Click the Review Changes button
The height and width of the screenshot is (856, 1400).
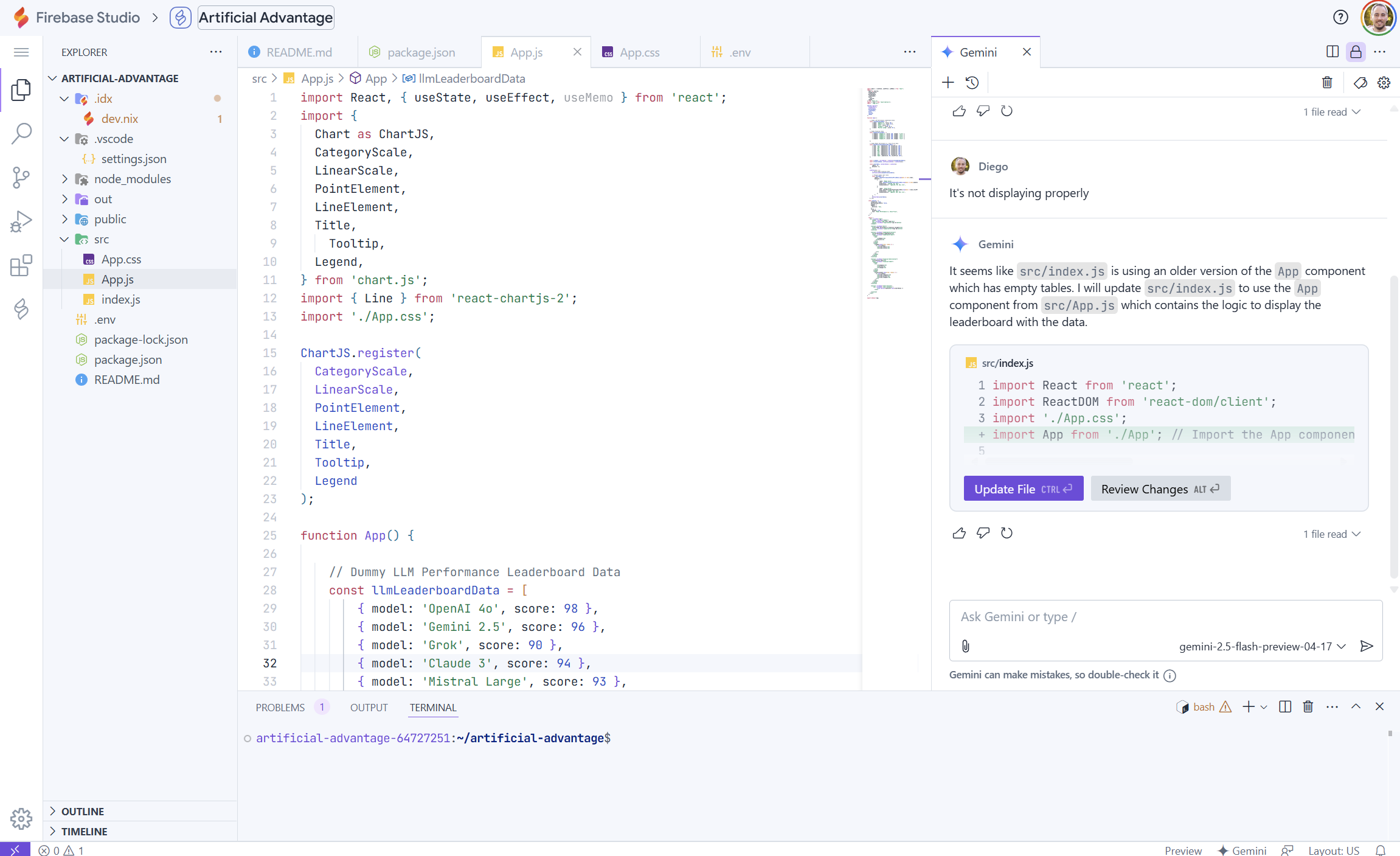(x=1160, y=489)
